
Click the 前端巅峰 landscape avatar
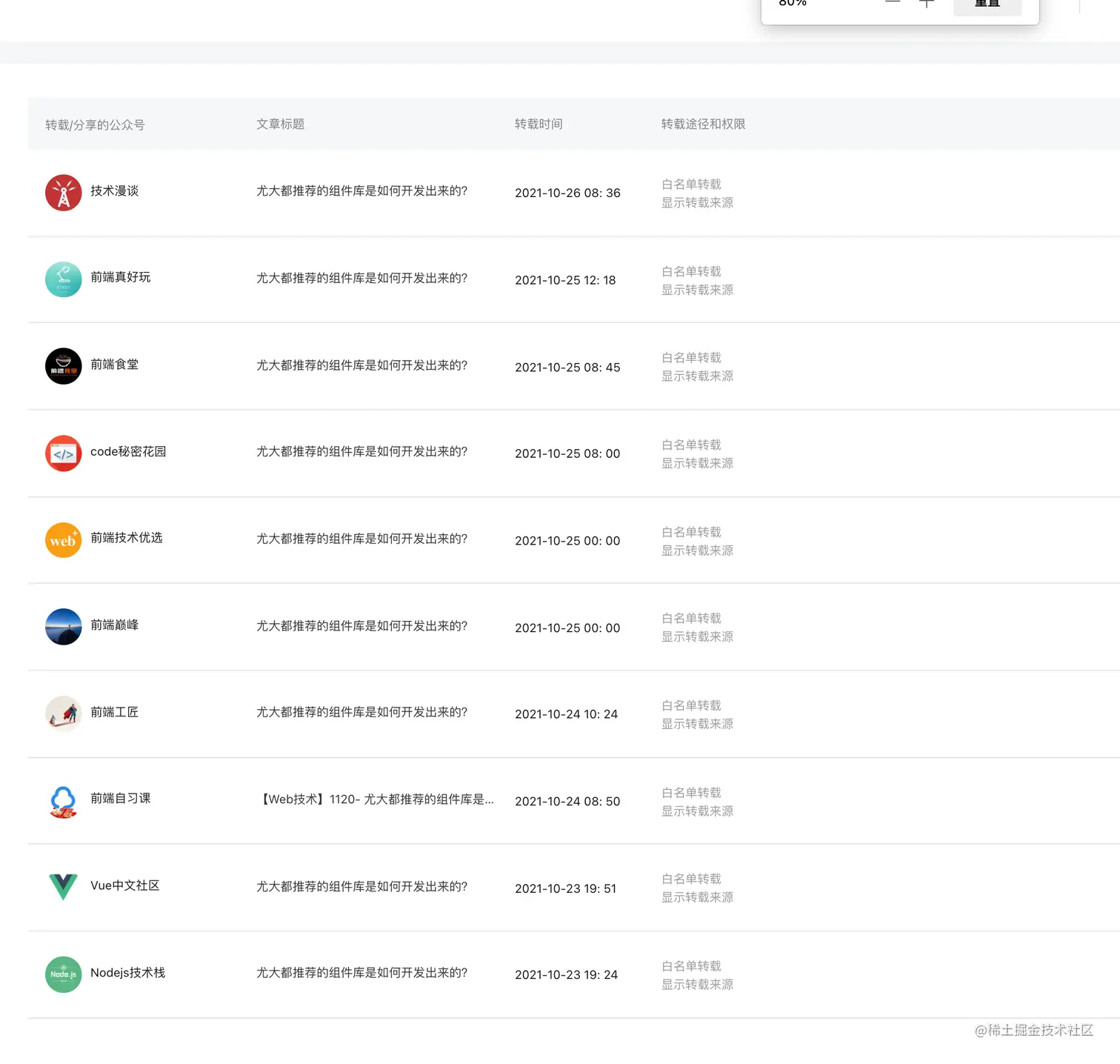pos(64,627)
